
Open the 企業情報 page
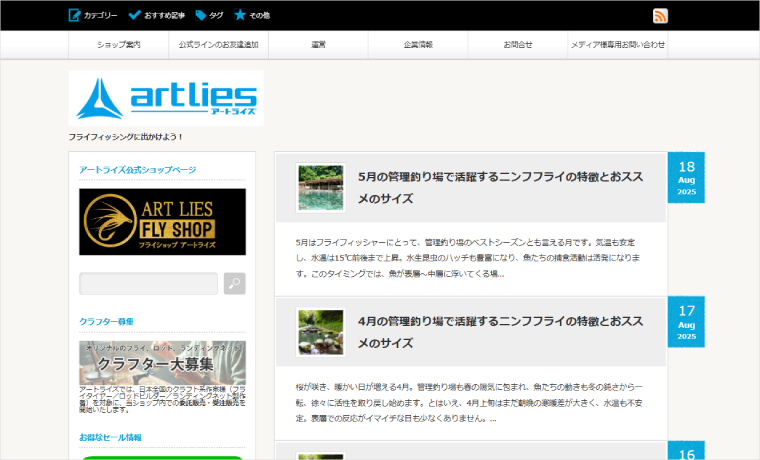pyautogui.click(x=418, y=45)
